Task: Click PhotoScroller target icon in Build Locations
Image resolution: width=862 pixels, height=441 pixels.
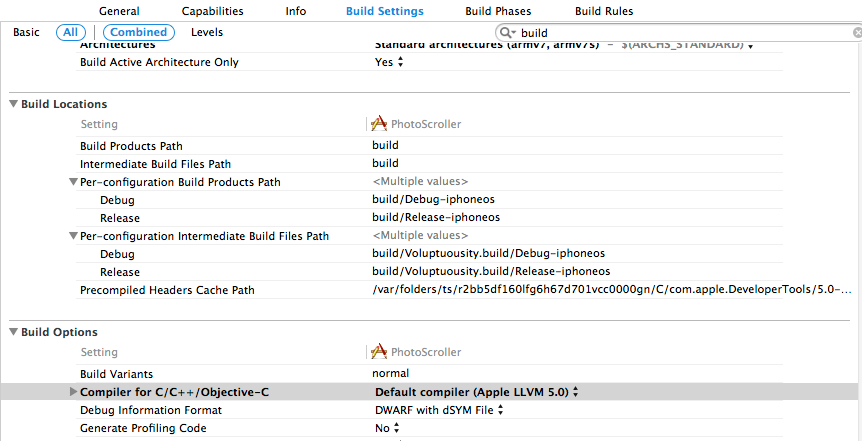Action: [379, 124]
